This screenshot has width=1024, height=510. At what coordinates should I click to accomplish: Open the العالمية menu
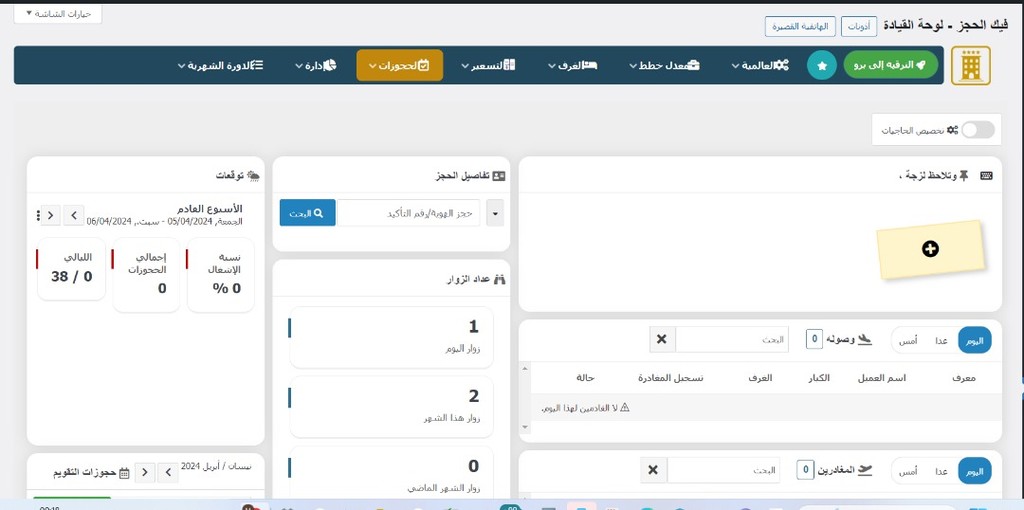760,65
